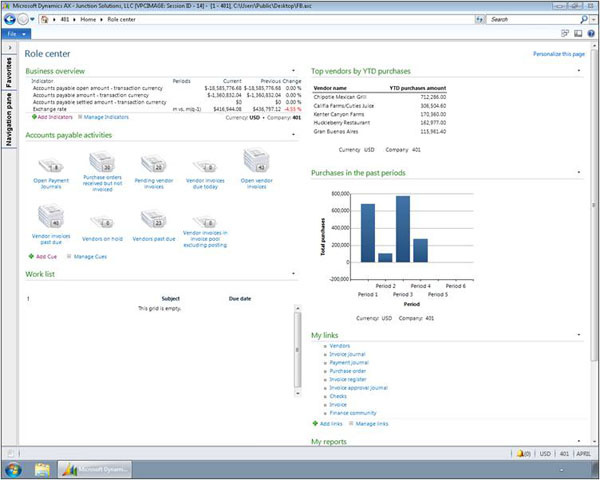Open the Vendor invoices past due cue
600x480 pixels.
click(51, 216)
